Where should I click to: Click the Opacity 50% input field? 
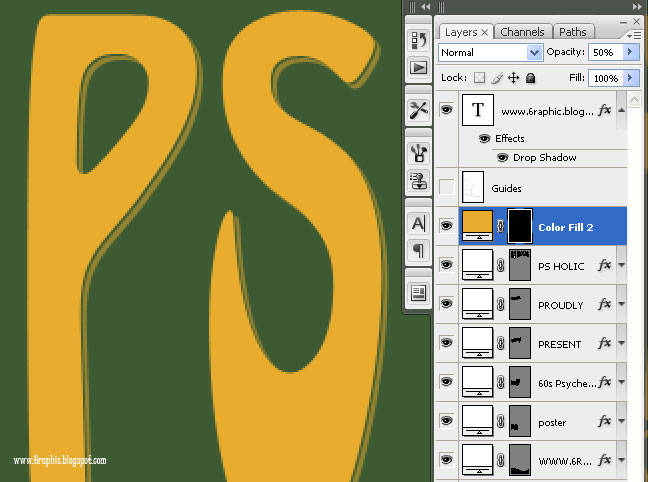coord(605,52)
